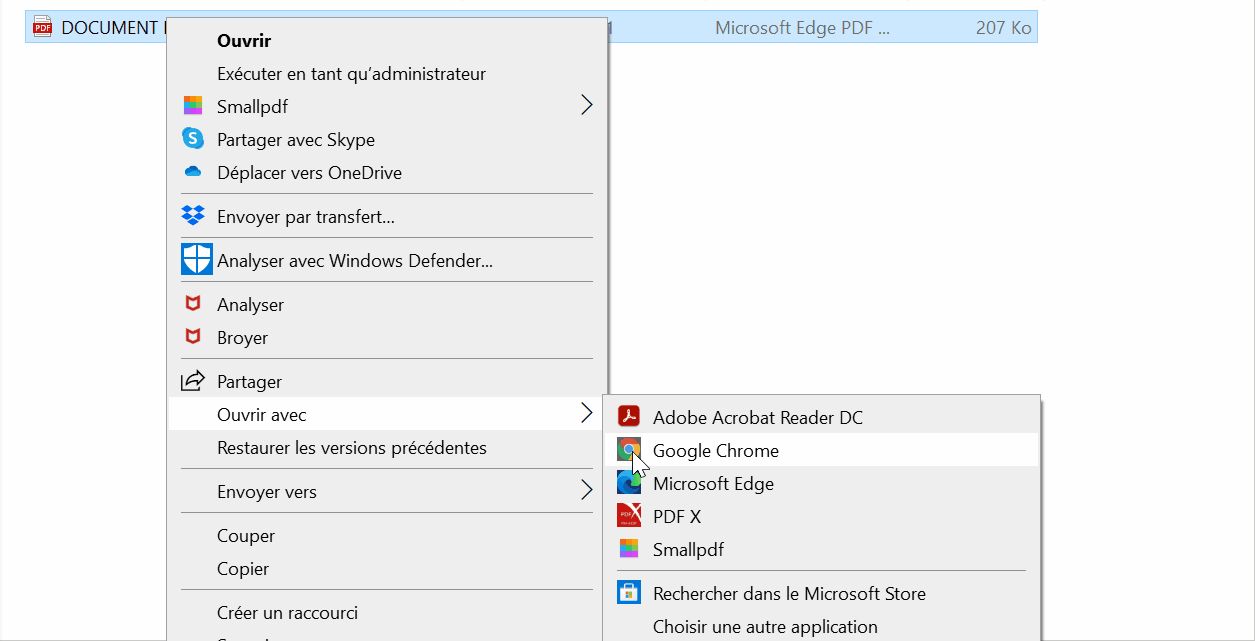Choose Envoyer par transfert...
1255x641 pixels.
click(x=388, y=217)
